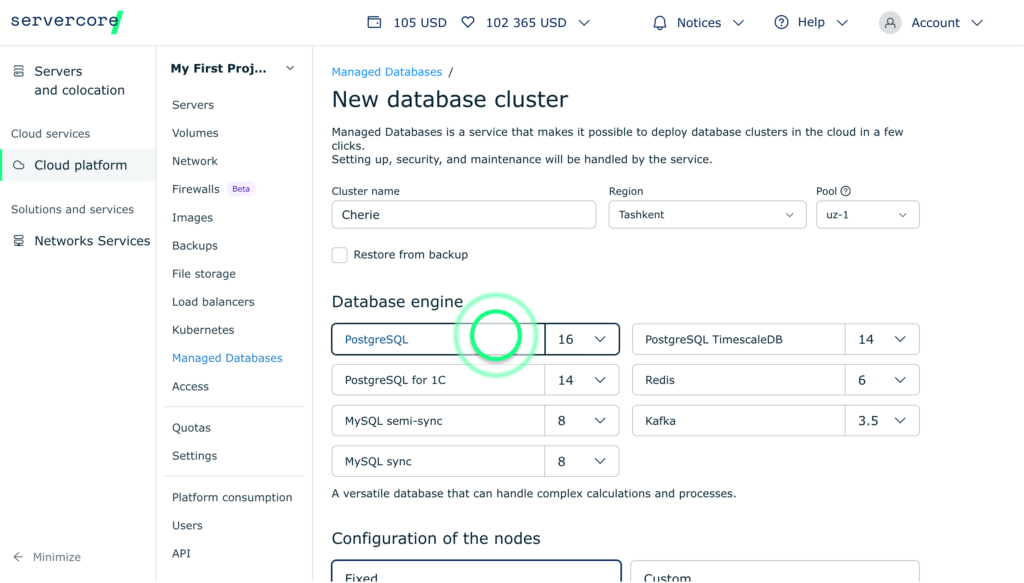Select the Redis database engine

pyautogui.click(x=738, y=380)
